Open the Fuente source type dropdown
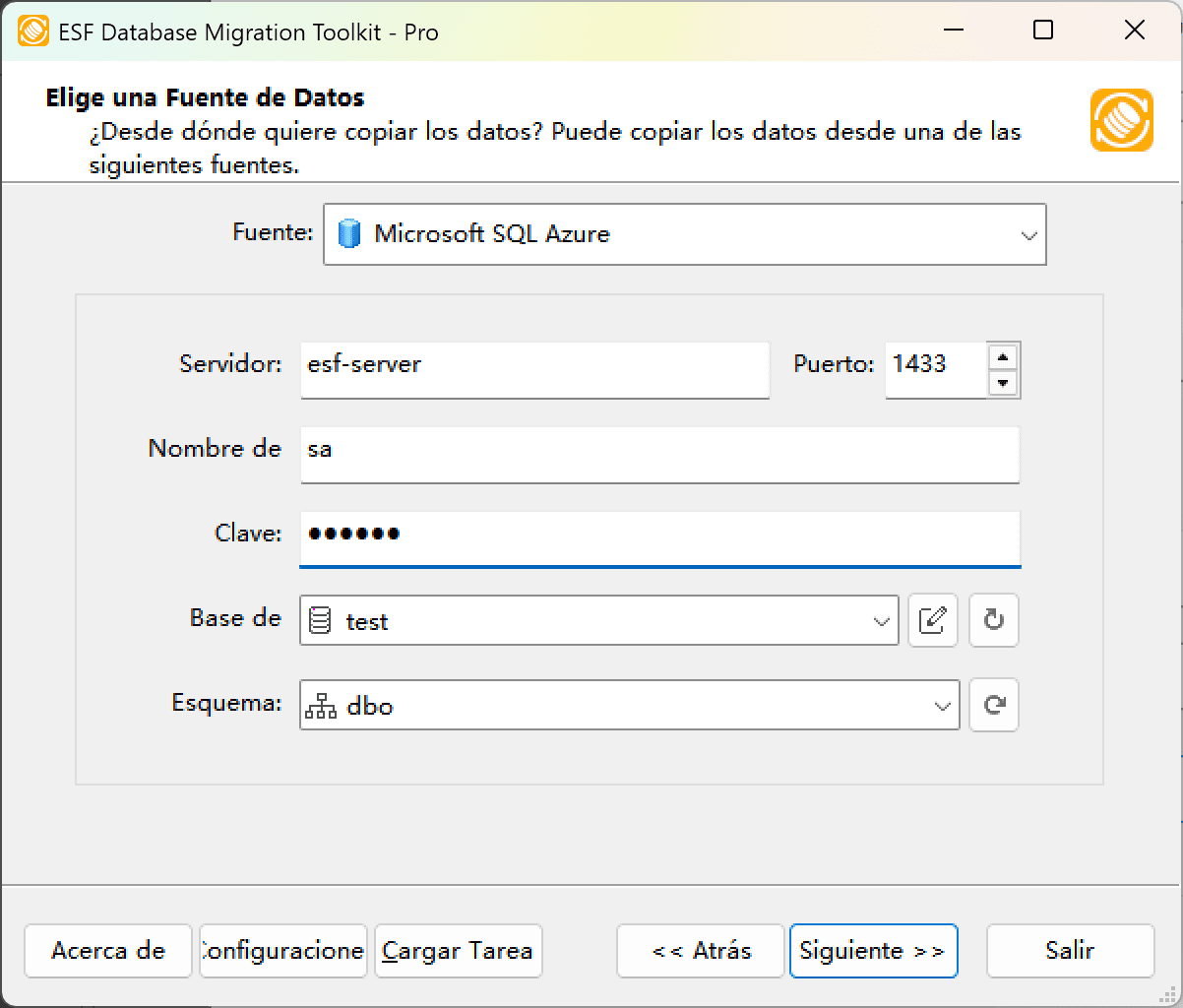 tap(1028, 234)
